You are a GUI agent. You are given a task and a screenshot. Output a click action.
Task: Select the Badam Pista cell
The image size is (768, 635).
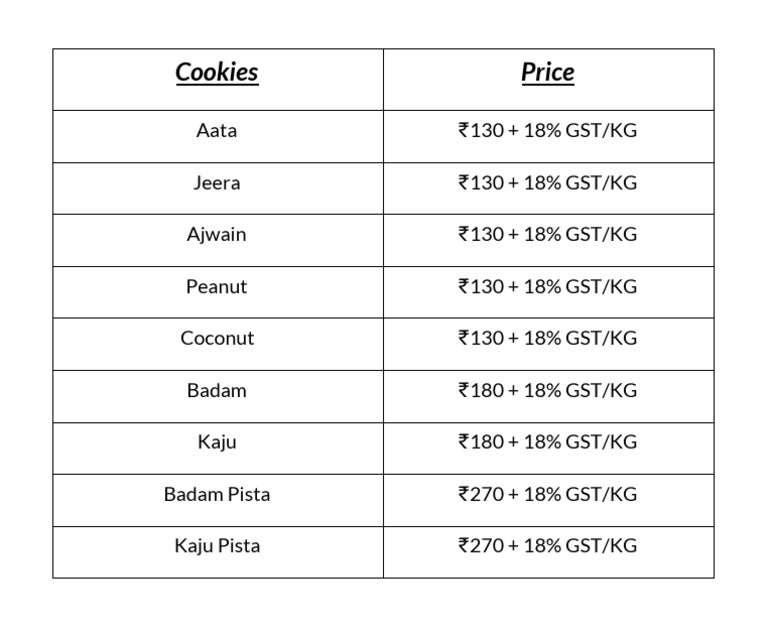[x=217, y=495]
